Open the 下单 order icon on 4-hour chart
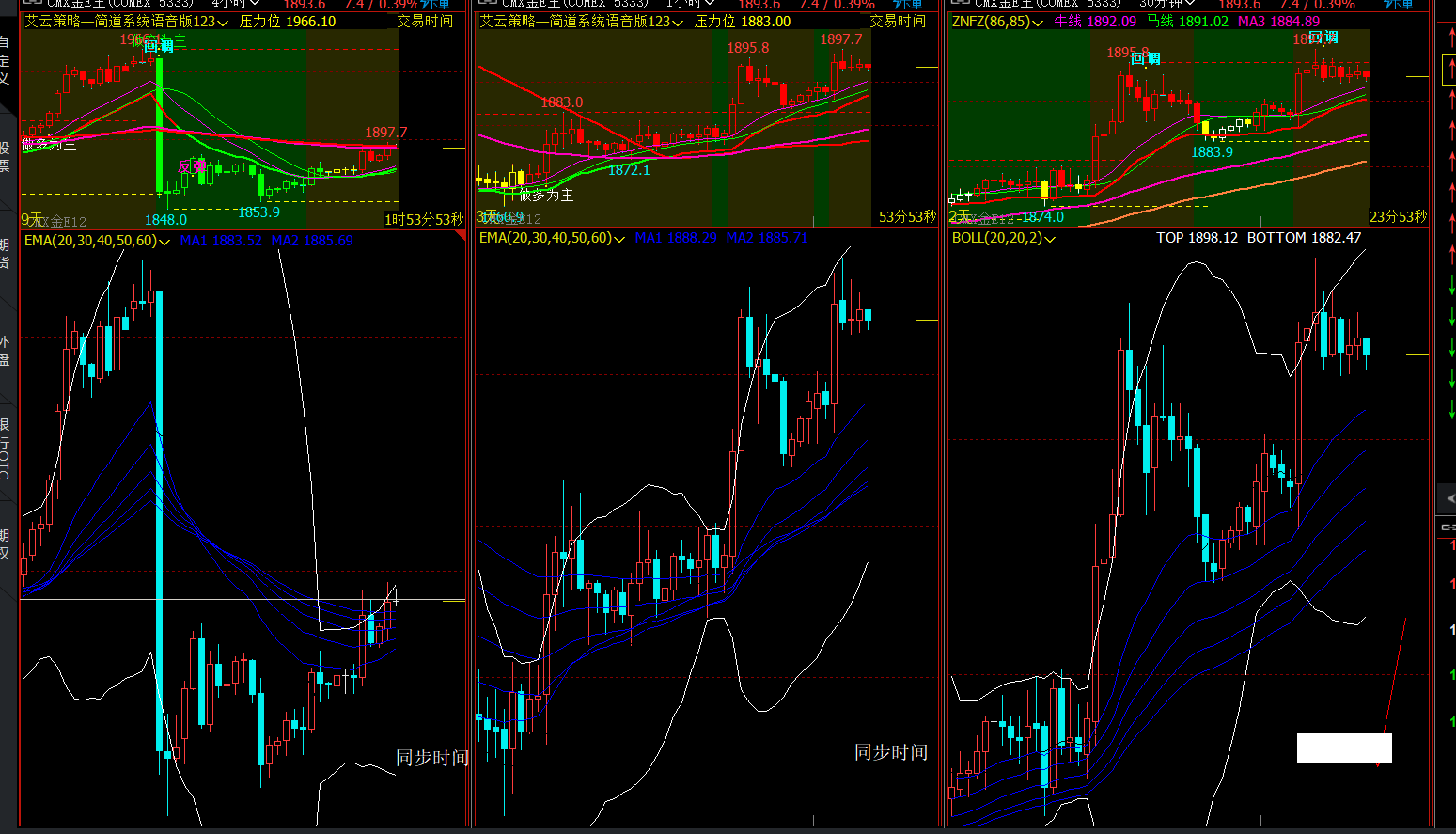The image size is (1456, 834). pos(436,5)
